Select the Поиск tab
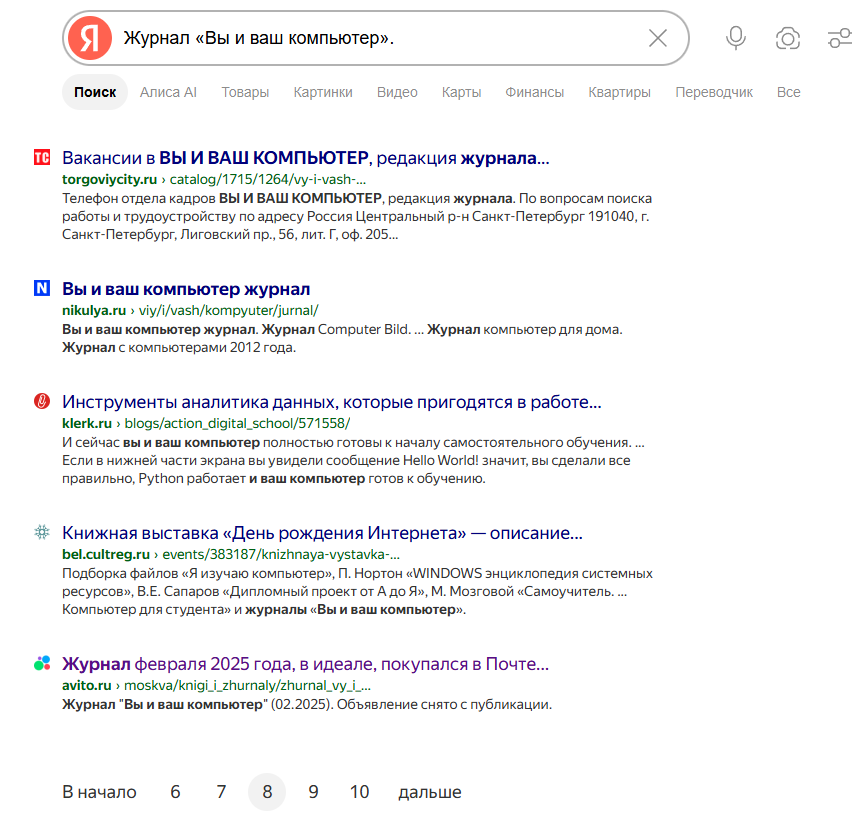Screen dimensions: 861x815 click(95, 92)
